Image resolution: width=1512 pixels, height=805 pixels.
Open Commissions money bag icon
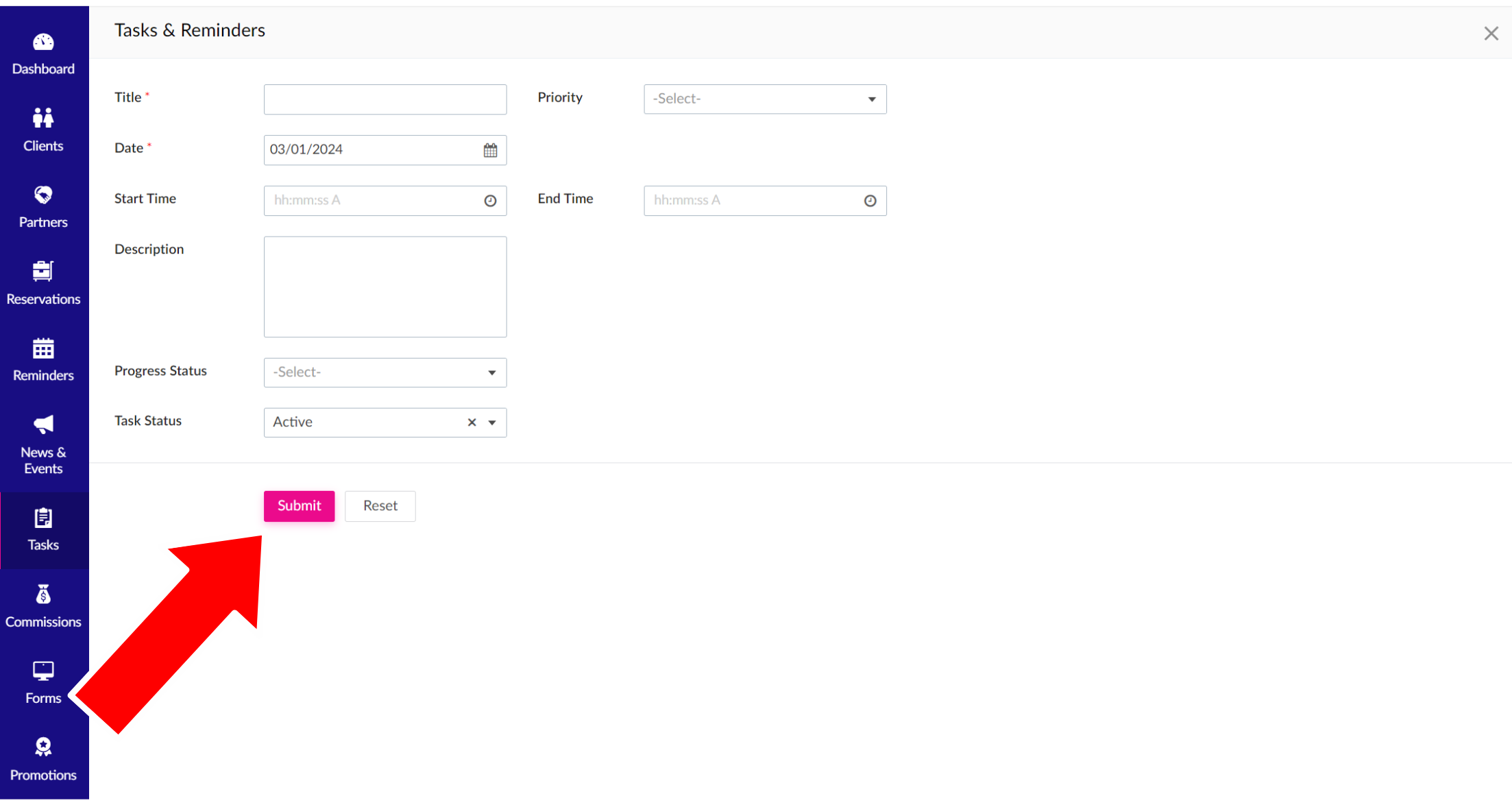(43, 594)
